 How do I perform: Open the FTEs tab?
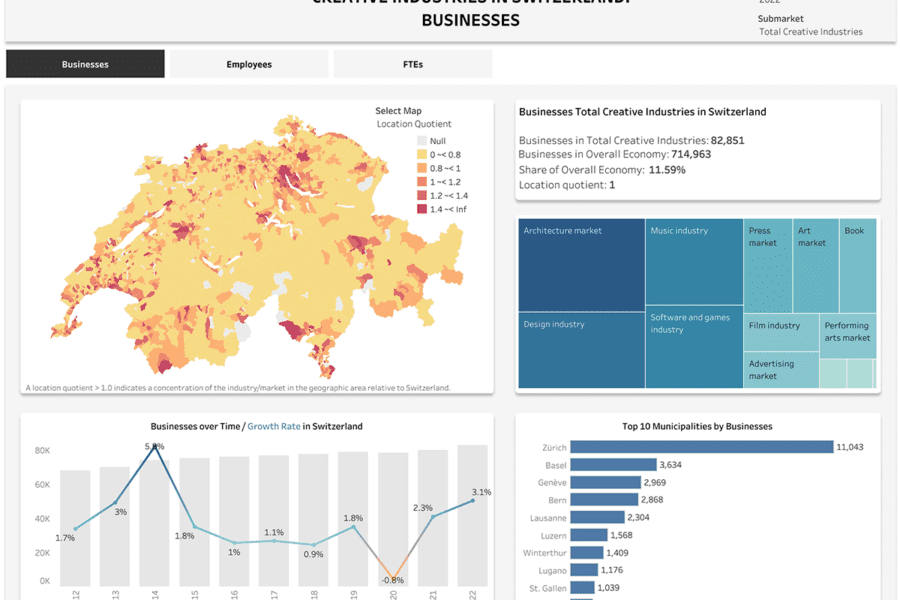click(412, 64)
